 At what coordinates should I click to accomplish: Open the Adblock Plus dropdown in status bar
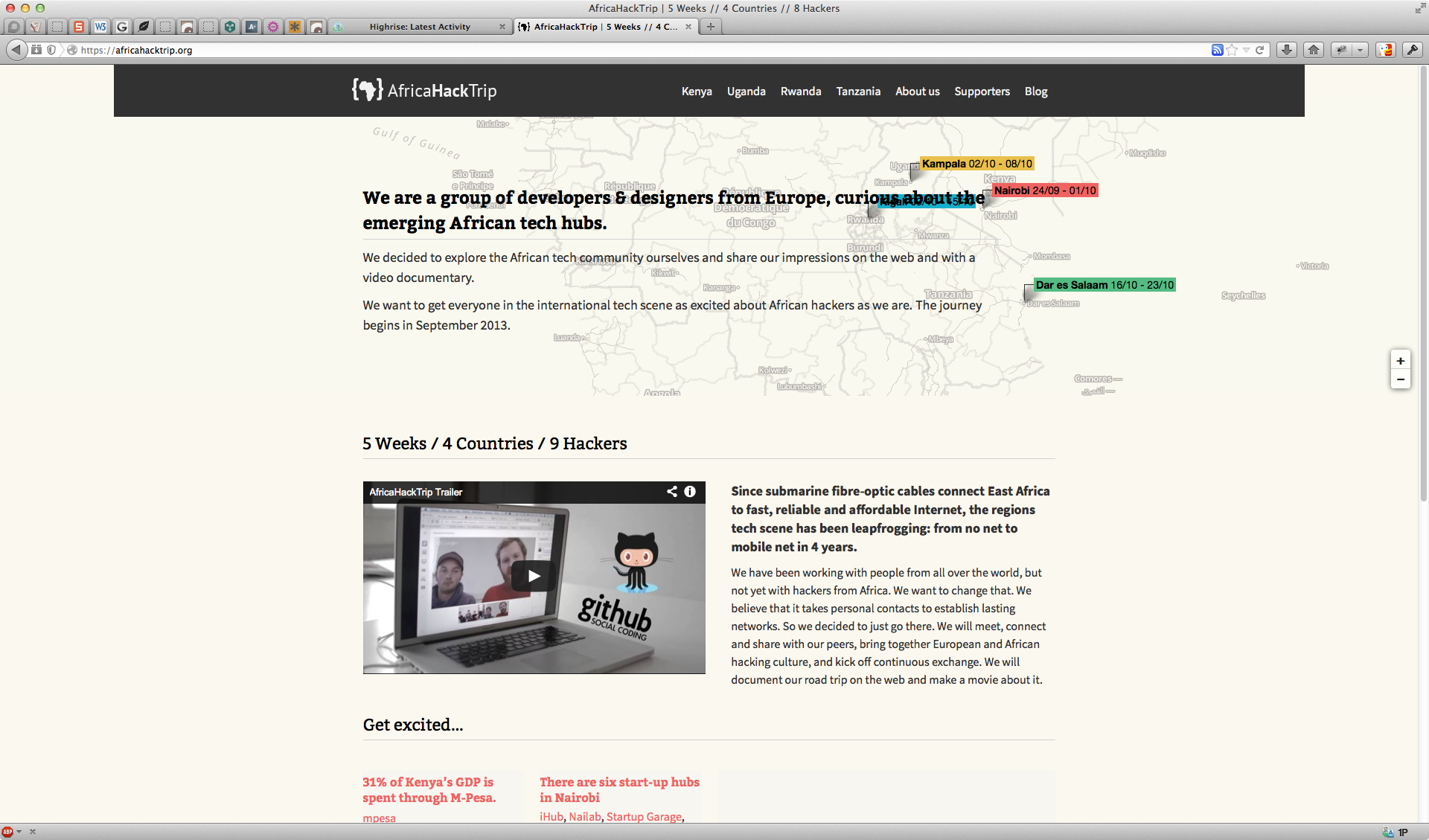click(19, 832)
